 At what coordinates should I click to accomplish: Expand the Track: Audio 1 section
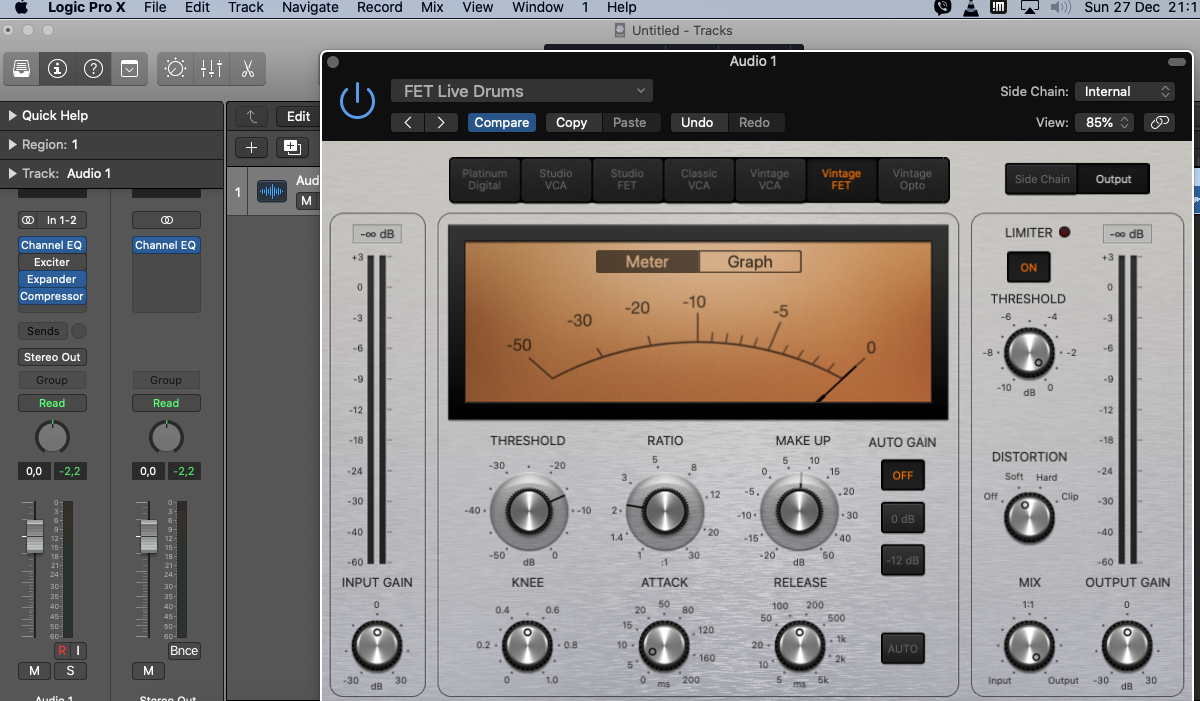(14, 173)
